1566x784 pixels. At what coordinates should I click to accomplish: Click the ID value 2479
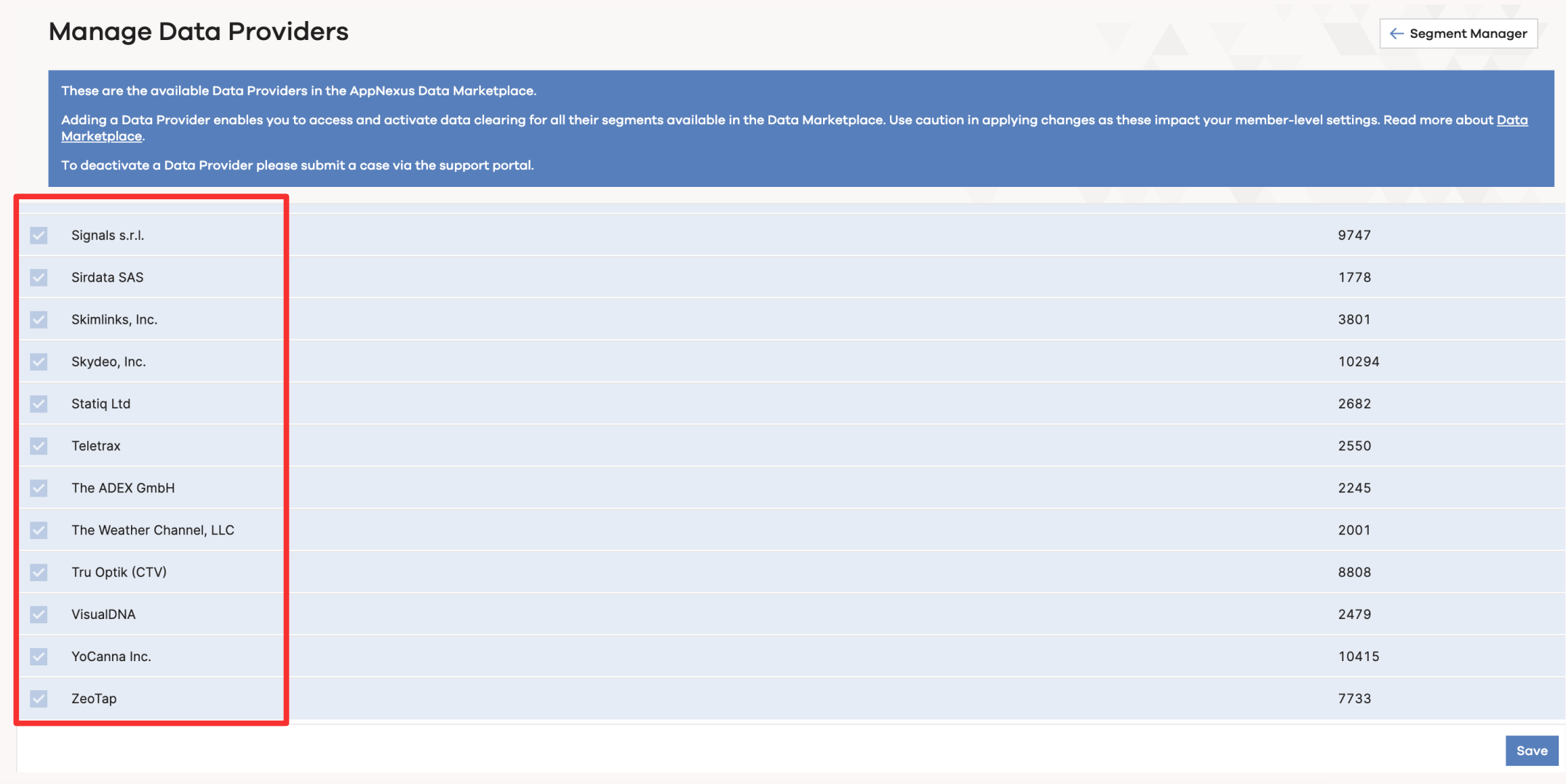[1354, 615]
